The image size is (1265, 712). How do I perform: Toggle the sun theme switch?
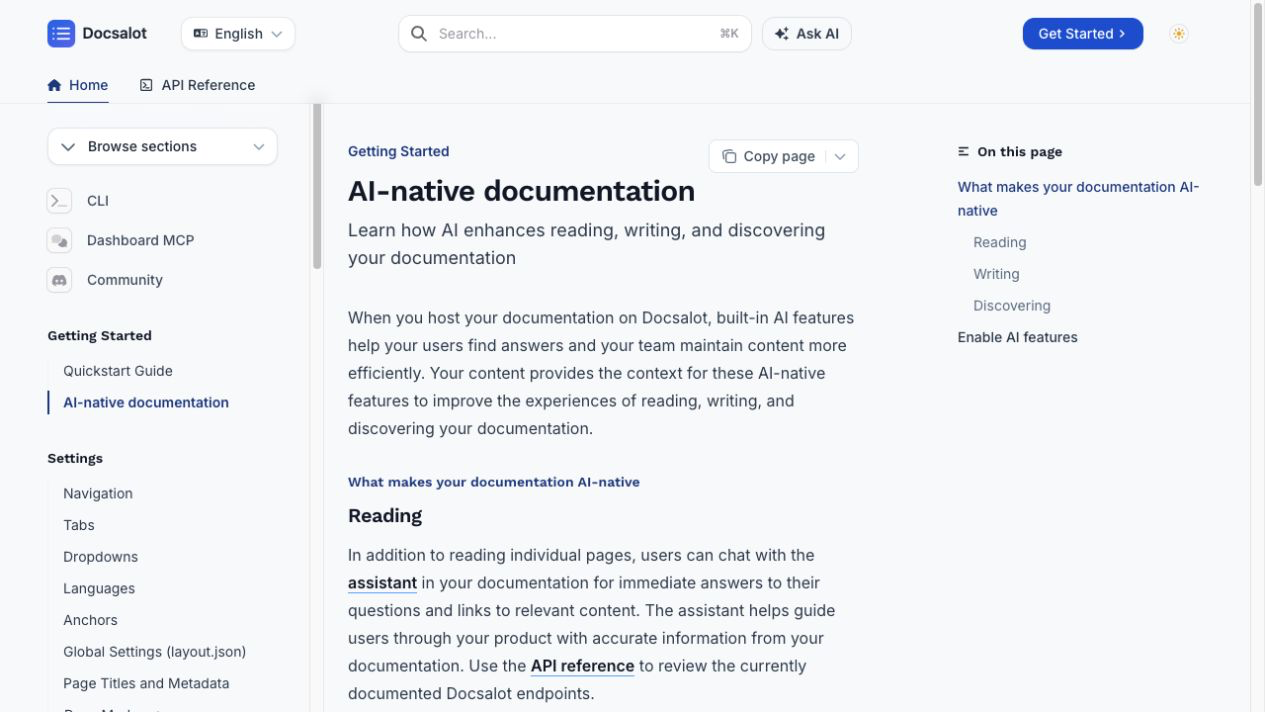pyautogui.click(x=1179, y=33)
